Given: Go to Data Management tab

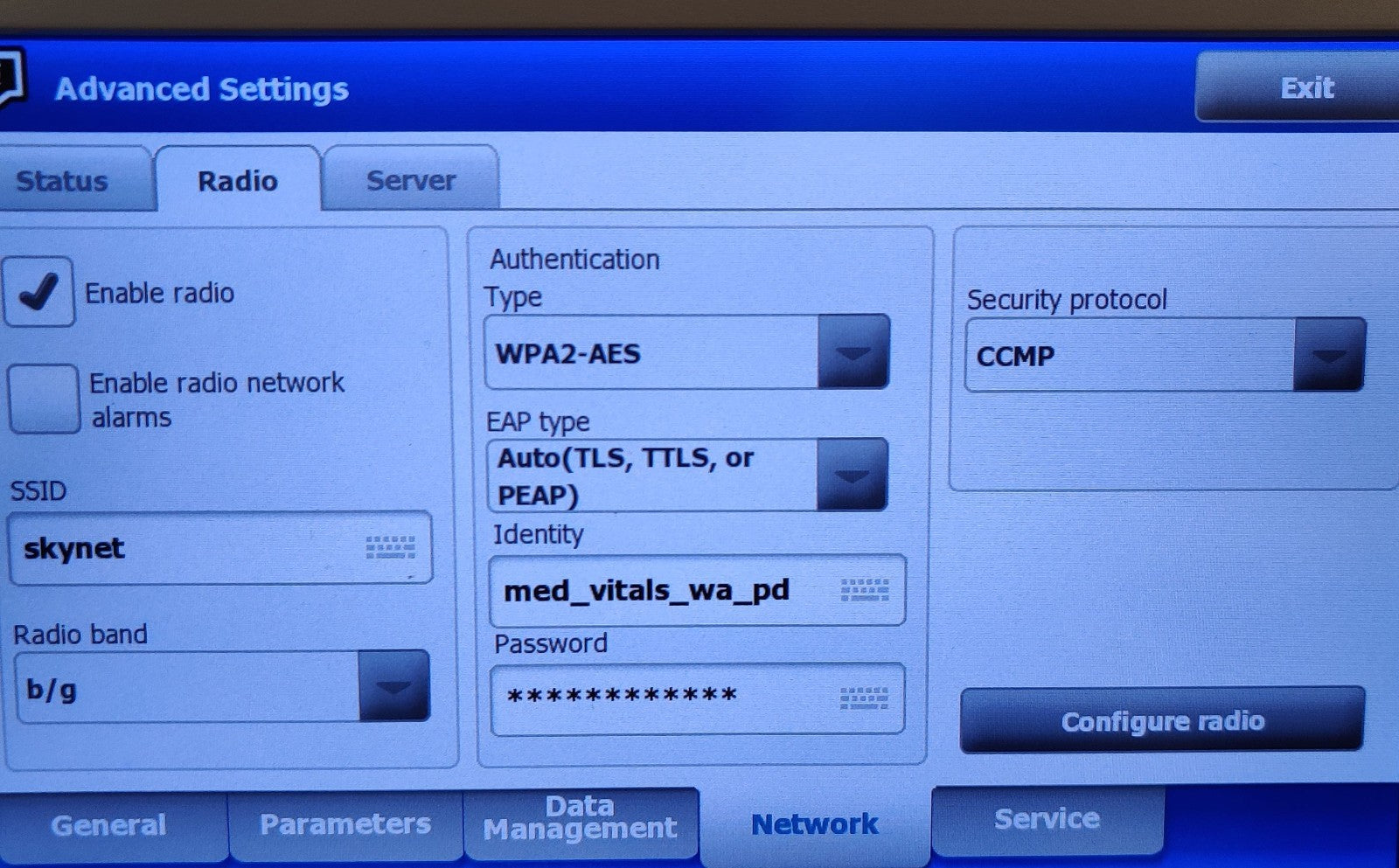Looking at the screenshot, I should tap(581, 819).
